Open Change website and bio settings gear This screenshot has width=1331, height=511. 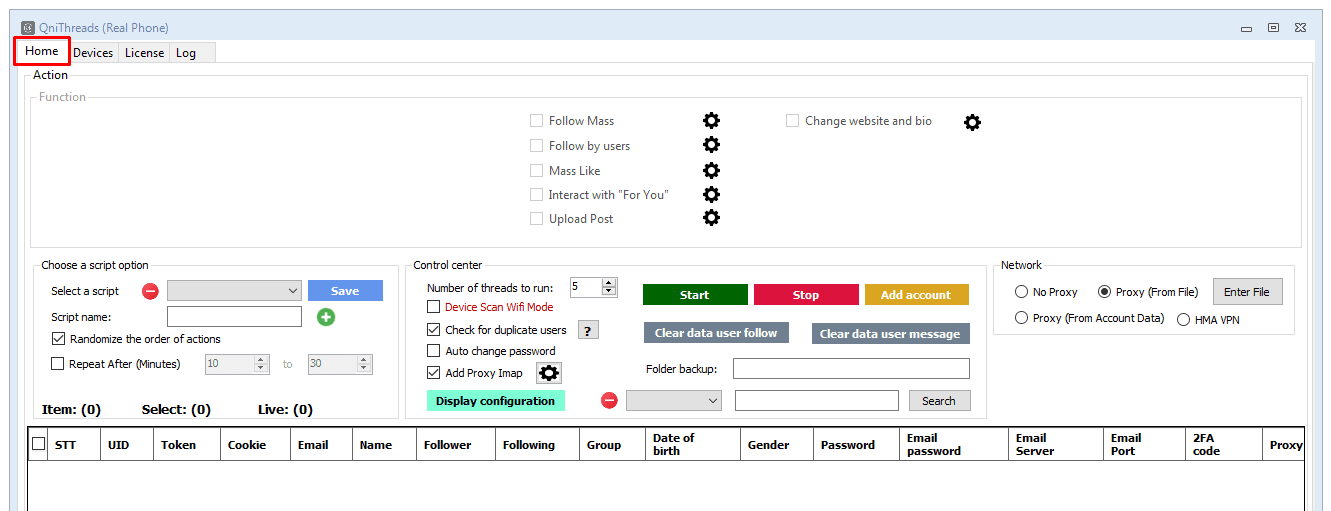coord(972,122)
